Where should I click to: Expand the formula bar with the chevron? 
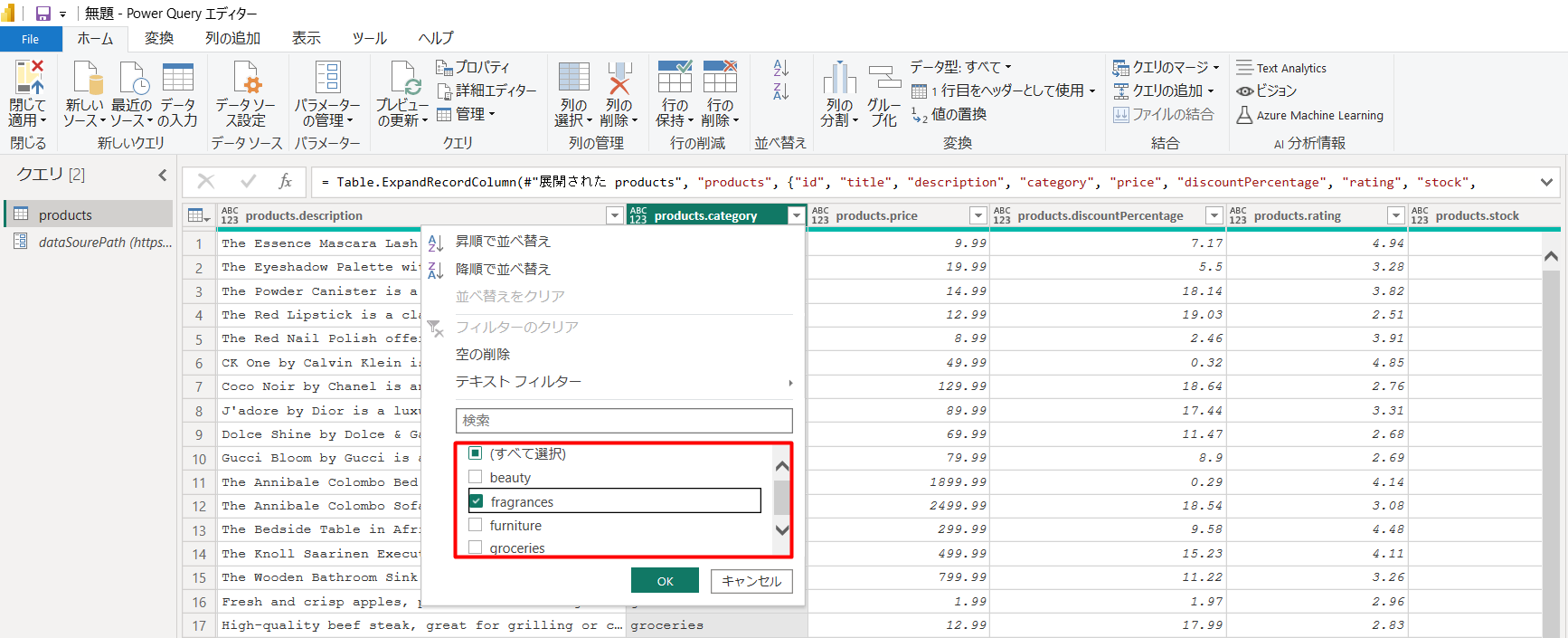pos(1546,183)
